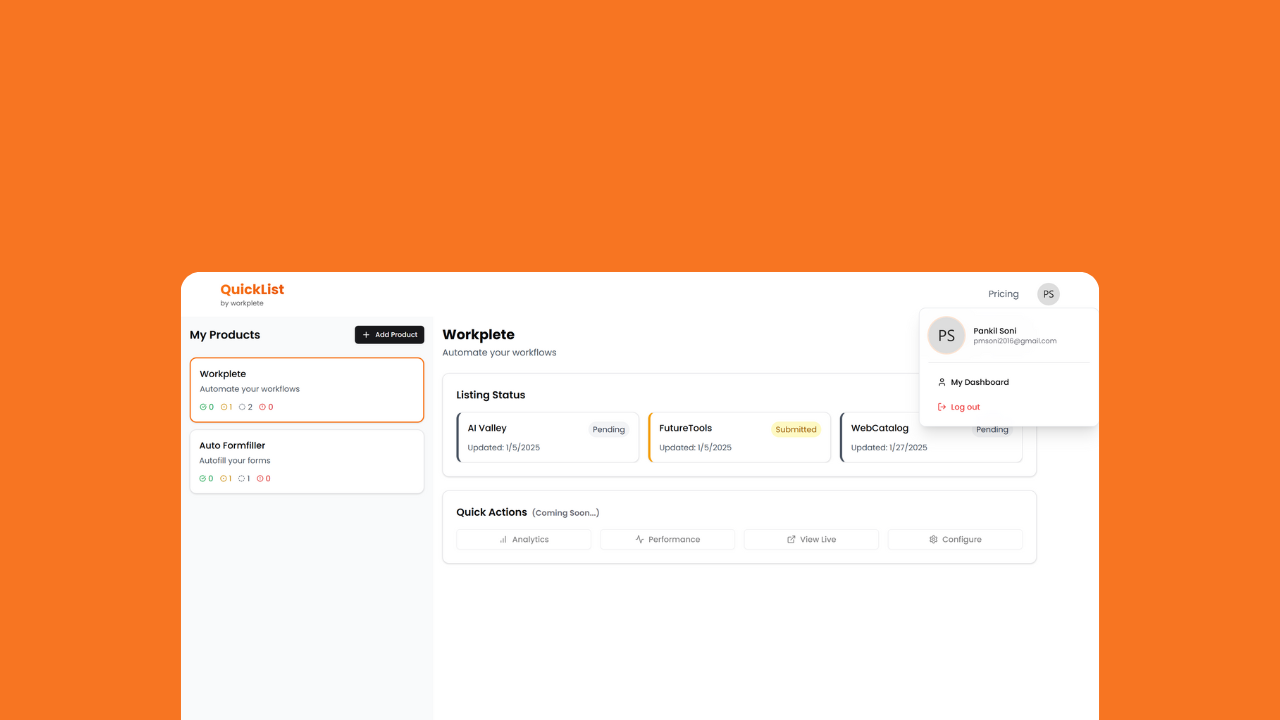Click the Submitted badge on FutureTools
The height and width of the screenshot is (720, 1280).
coord(796,429)
